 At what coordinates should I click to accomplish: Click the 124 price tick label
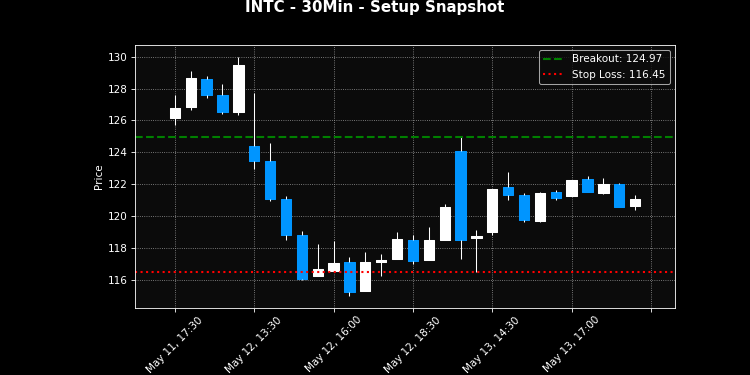click(118, 153)
